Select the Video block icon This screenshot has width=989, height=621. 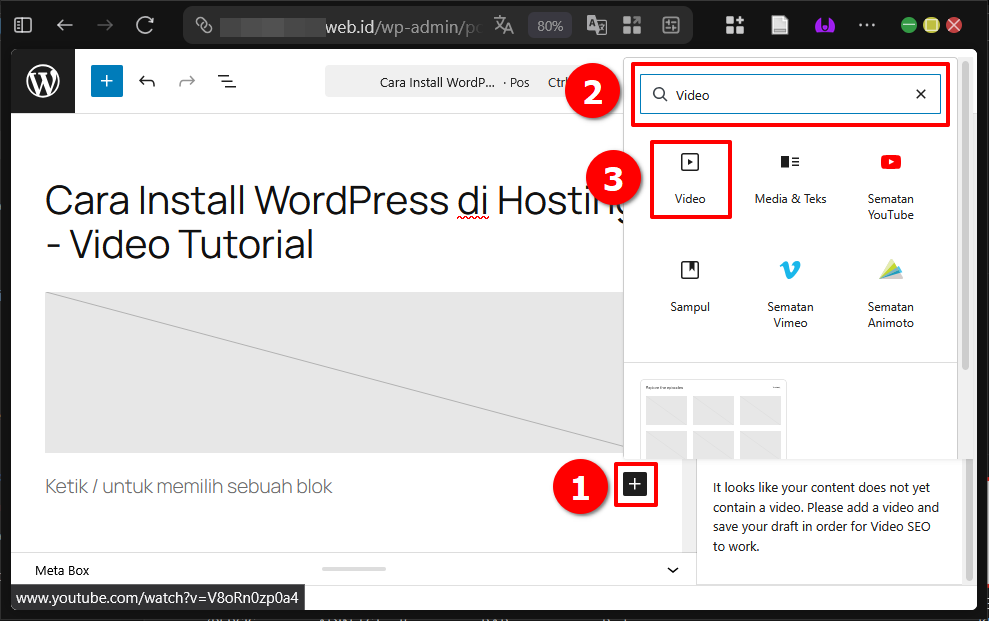(690, 179)
